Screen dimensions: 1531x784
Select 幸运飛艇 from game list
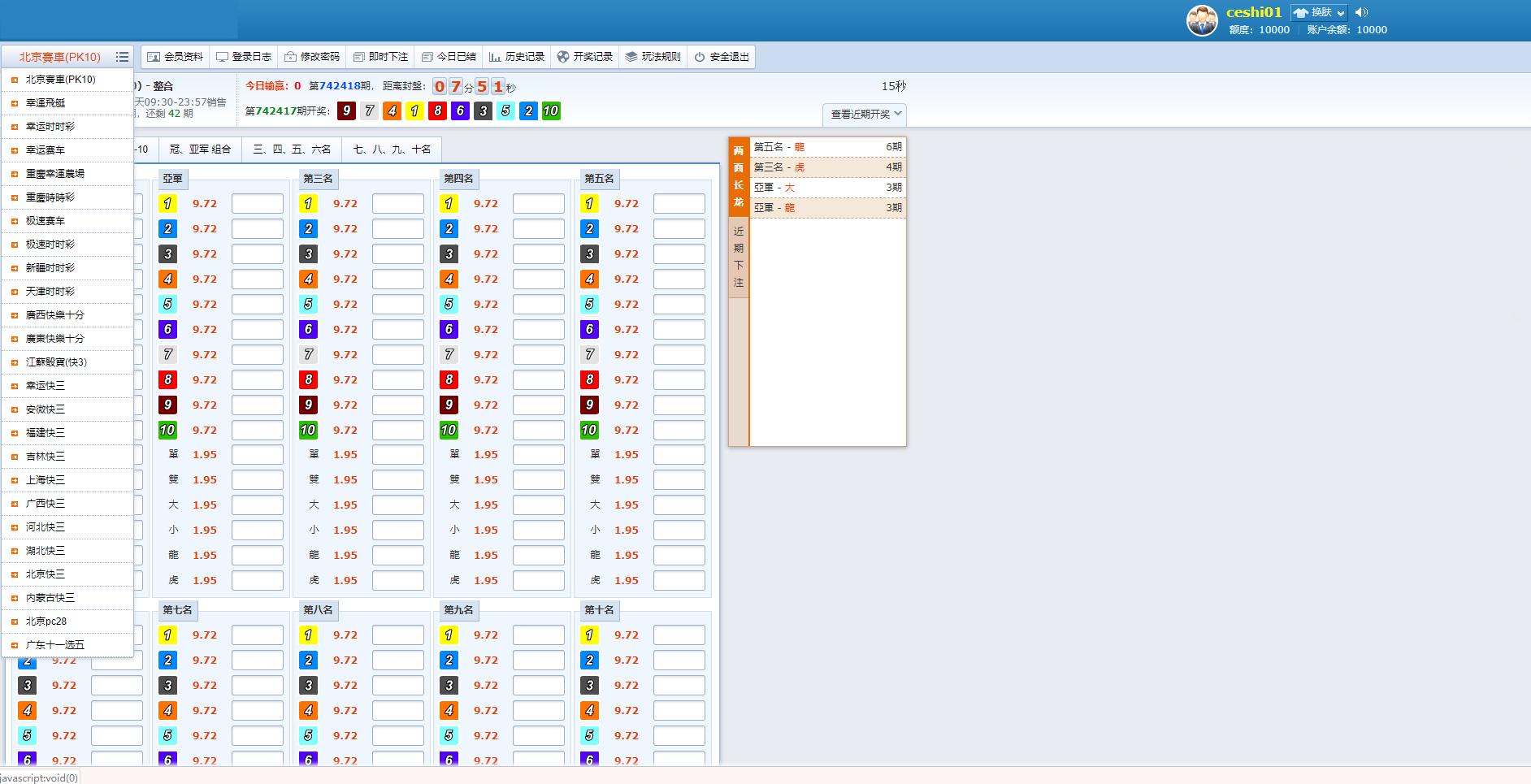pyautogui.click(x=46, y=103)
